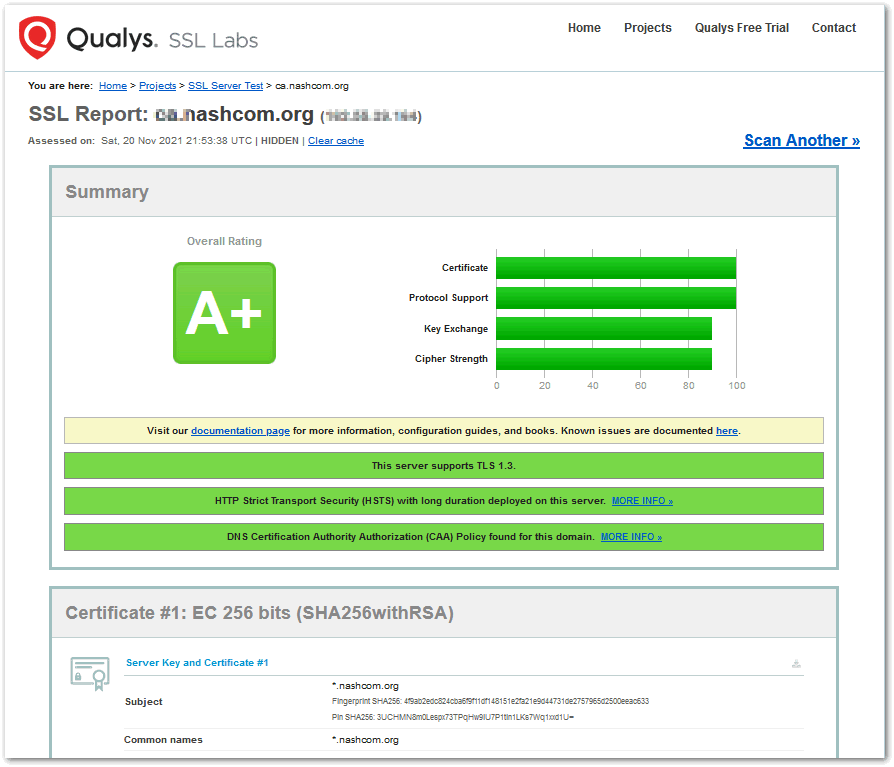Click the 'This server supports TLS 1.3.' banner
Image resolution: width=894 pixels, height=767 pixels.
click(x=444, y=466)
